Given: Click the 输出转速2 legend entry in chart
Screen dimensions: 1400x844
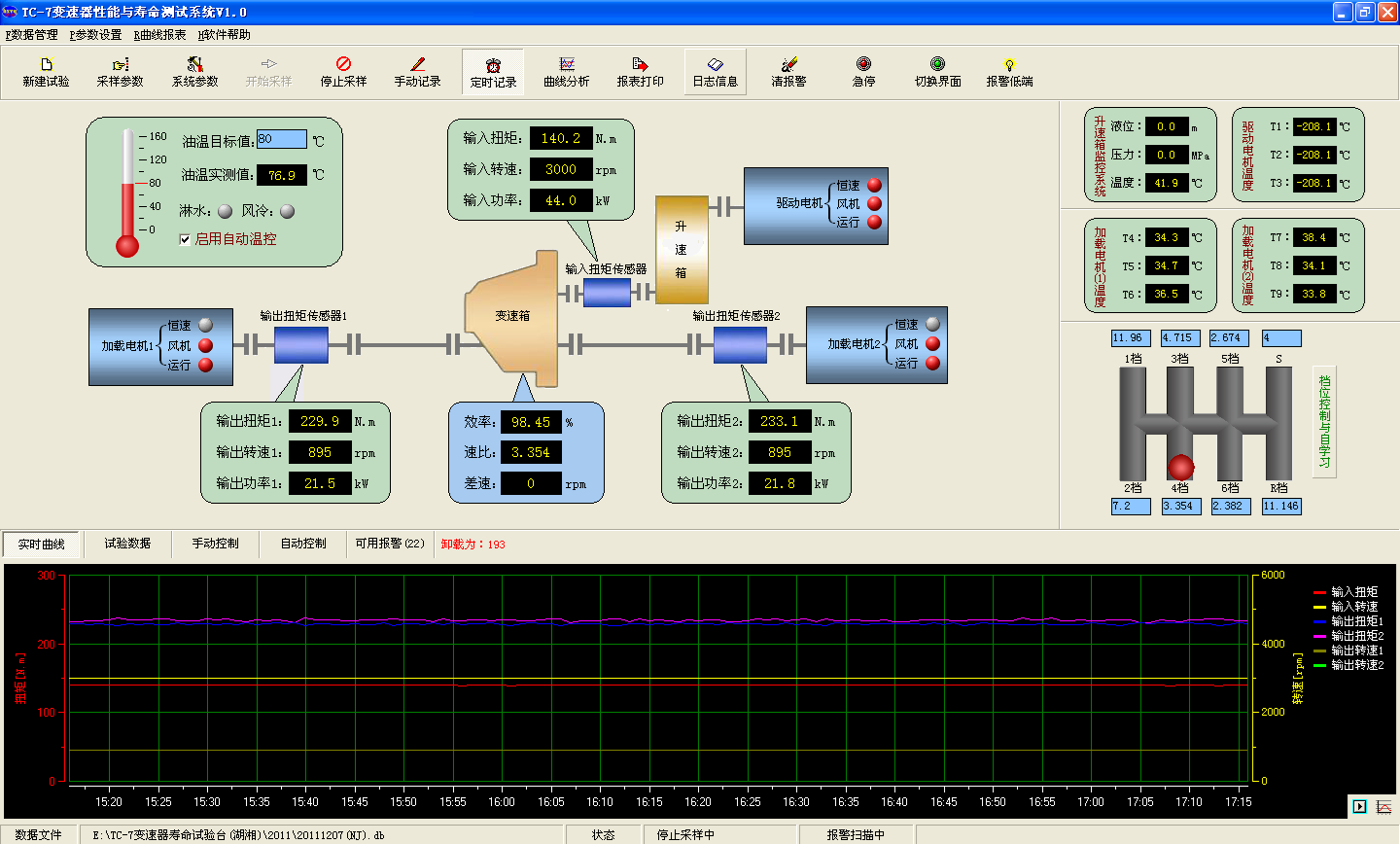Looking at the screenshot, I should 1348,665.
